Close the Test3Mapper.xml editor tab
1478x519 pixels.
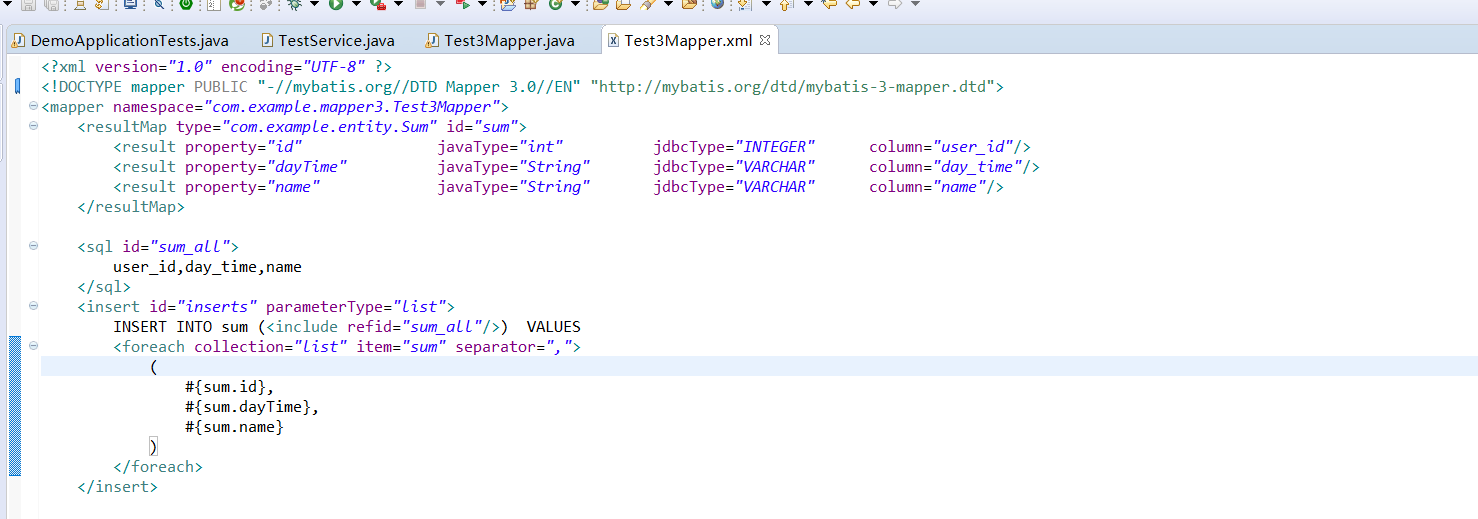pos(765,40)
